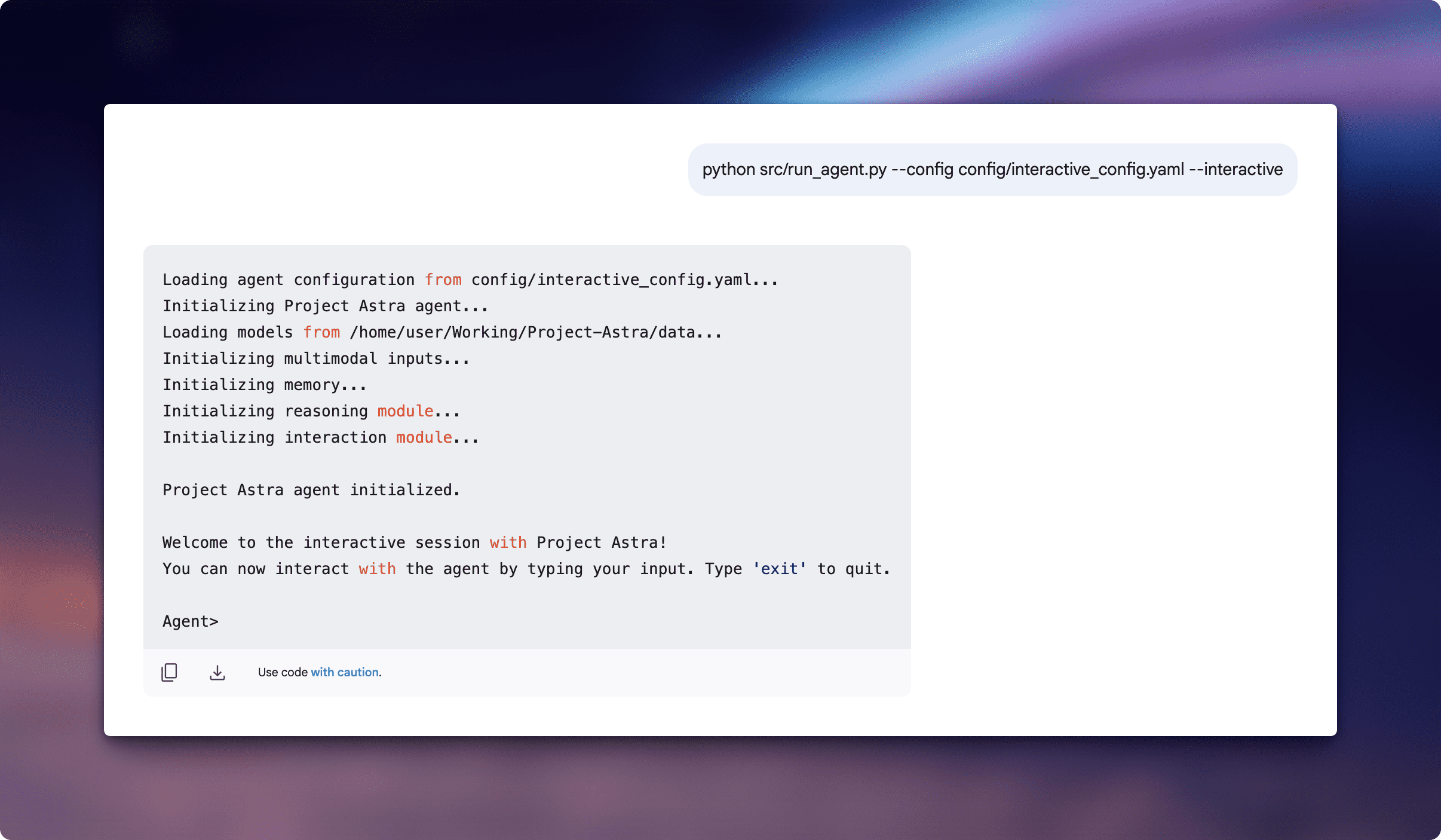1441x840 pixels.
Task: Click the copy code icon
Action: coord(169,672)
